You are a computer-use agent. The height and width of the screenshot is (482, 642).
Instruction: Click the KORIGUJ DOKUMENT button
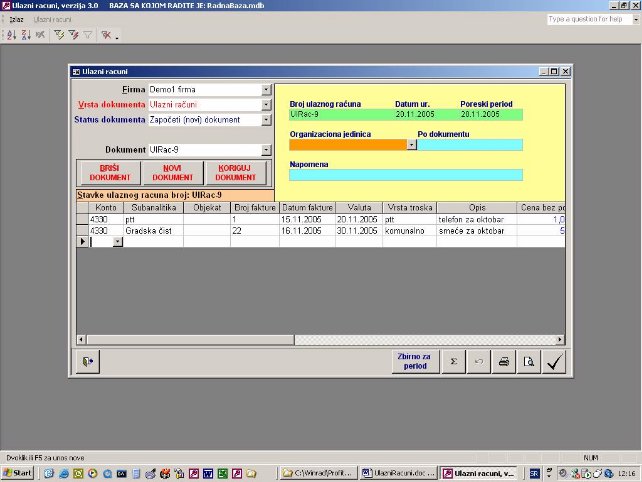click(x=237, y=172)
